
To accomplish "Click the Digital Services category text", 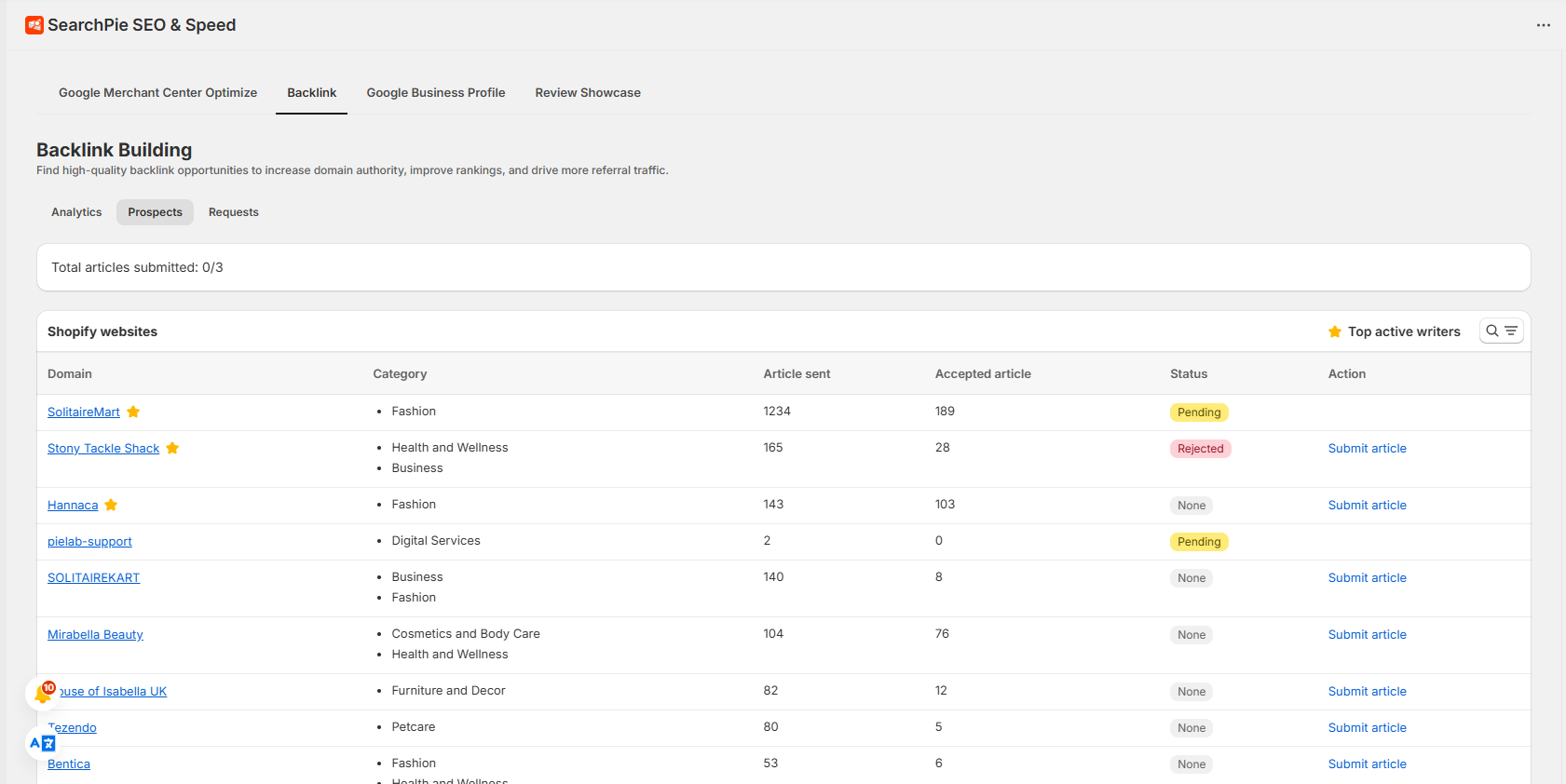I will click(x=436, y=540).
